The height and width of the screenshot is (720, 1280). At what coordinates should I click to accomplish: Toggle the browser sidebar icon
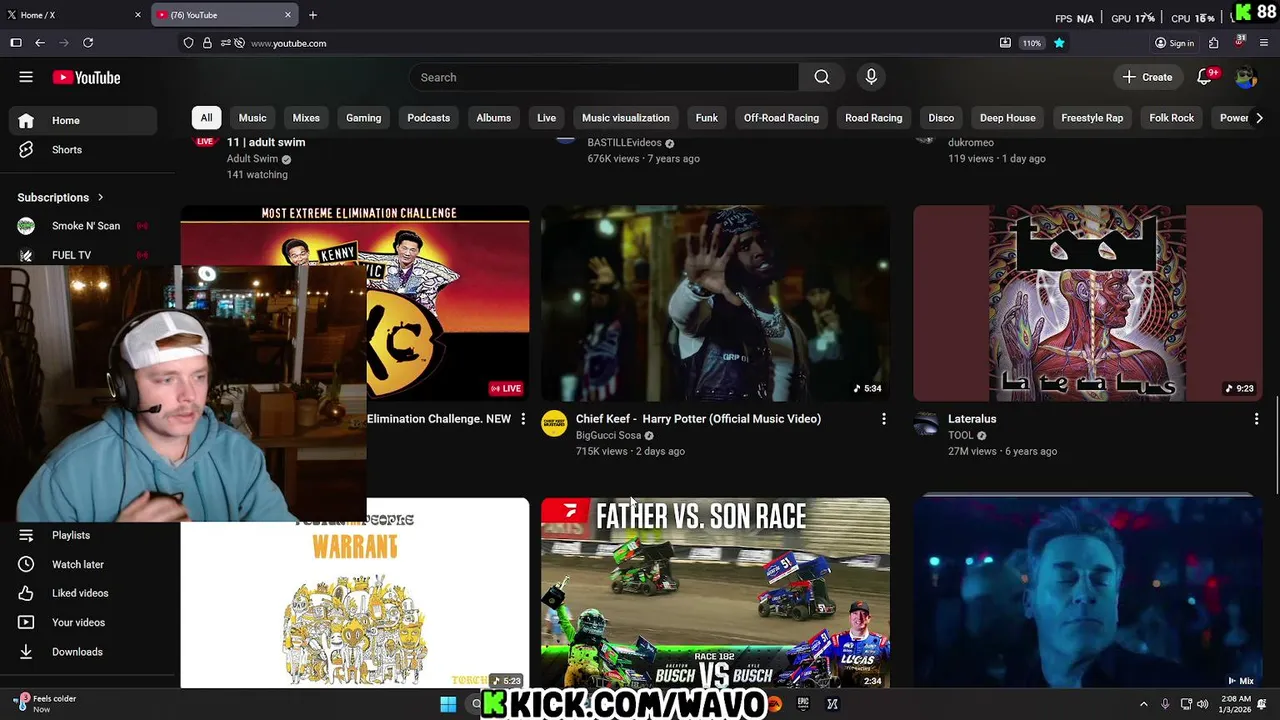pos(16,43)
